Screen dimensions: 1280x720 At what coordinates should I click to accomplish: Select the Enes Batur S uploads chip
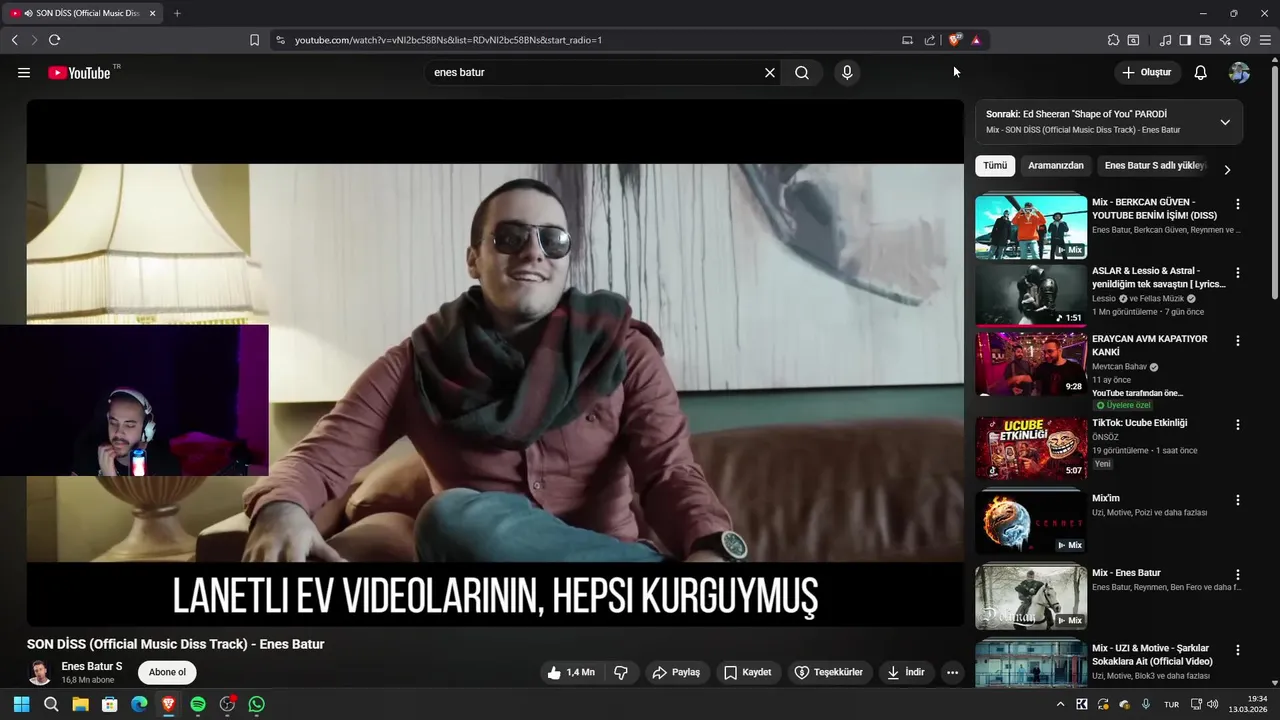coord(1155,166)
